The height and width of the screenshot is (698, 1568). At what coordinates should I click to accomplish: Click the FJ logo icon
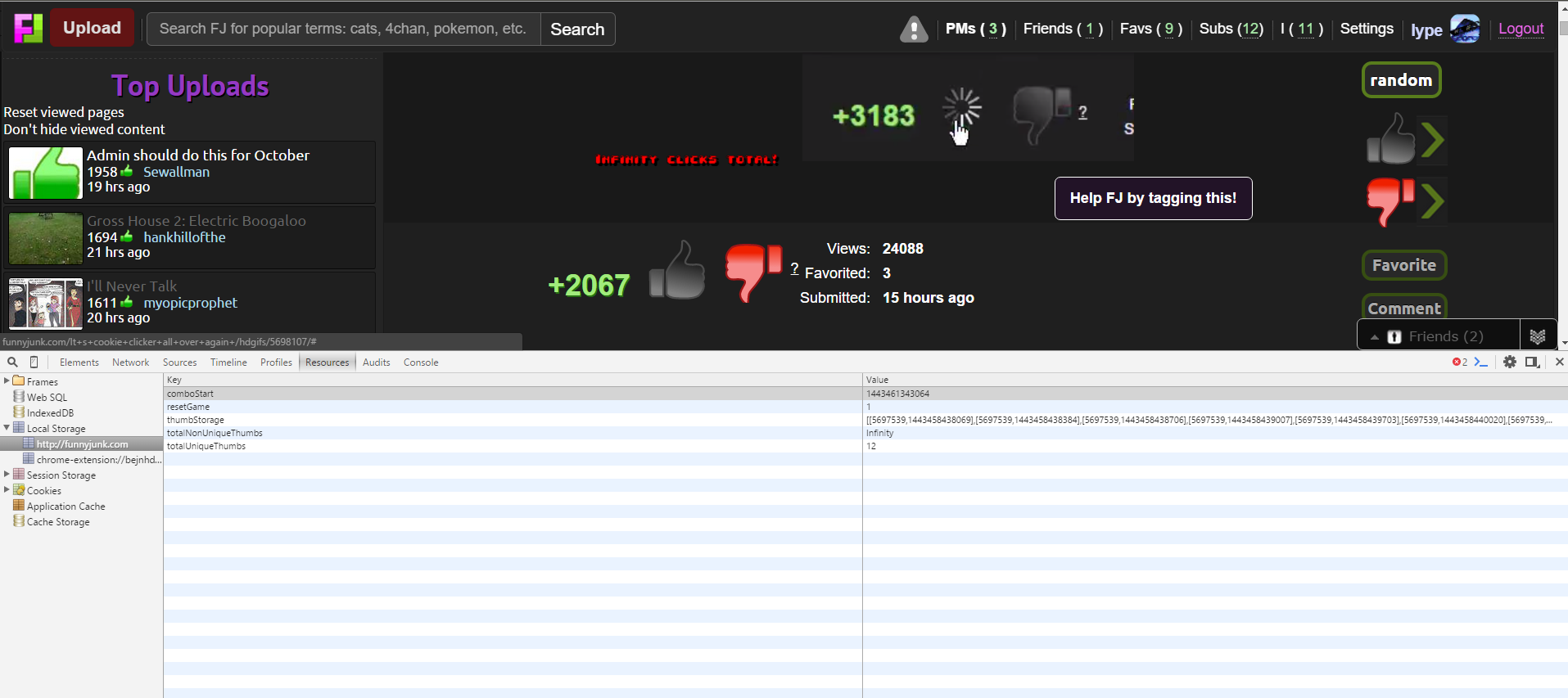(28, 28)
